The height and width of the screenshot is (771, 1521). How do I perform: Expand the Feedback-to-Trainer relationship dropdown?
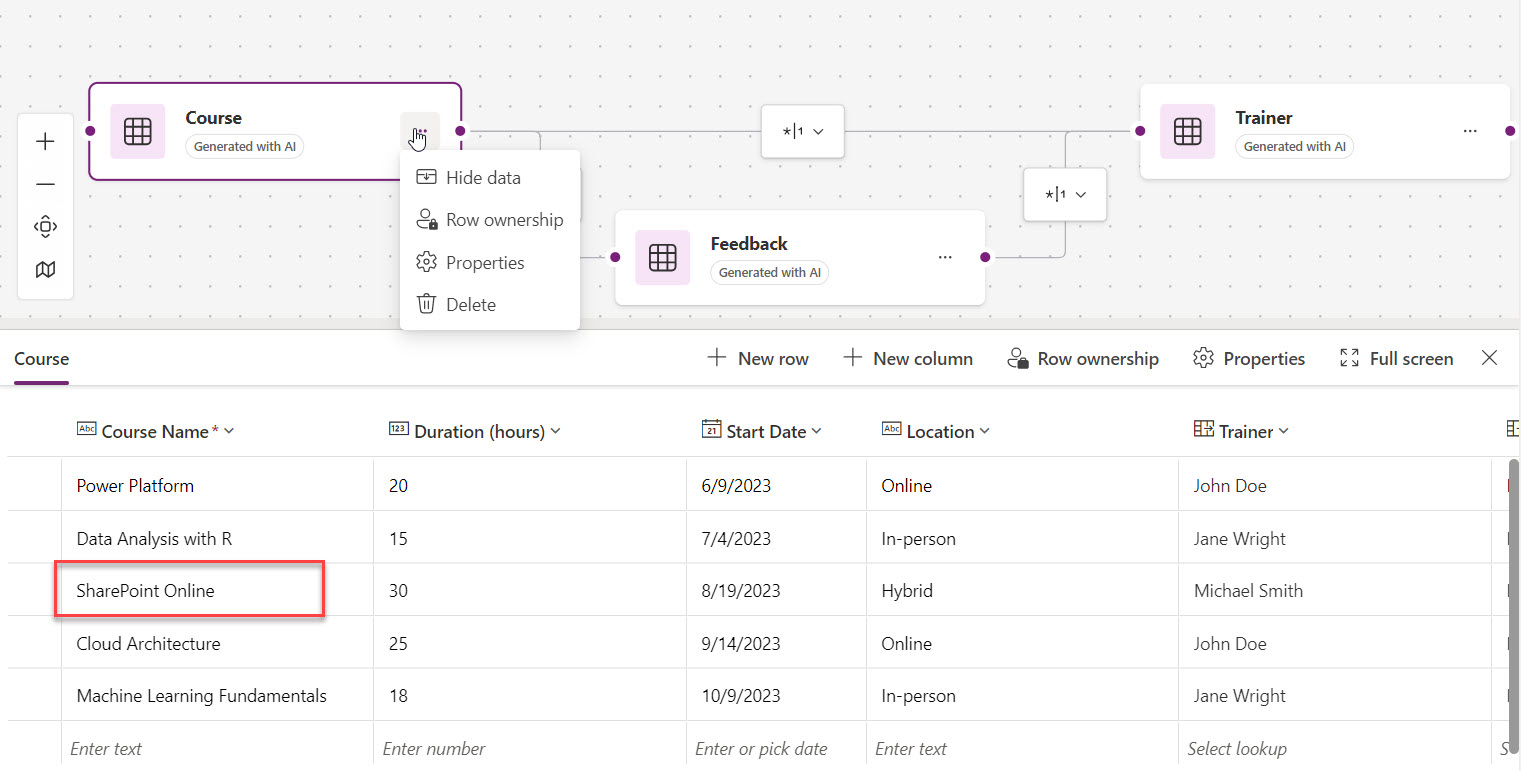(1065, 194)
